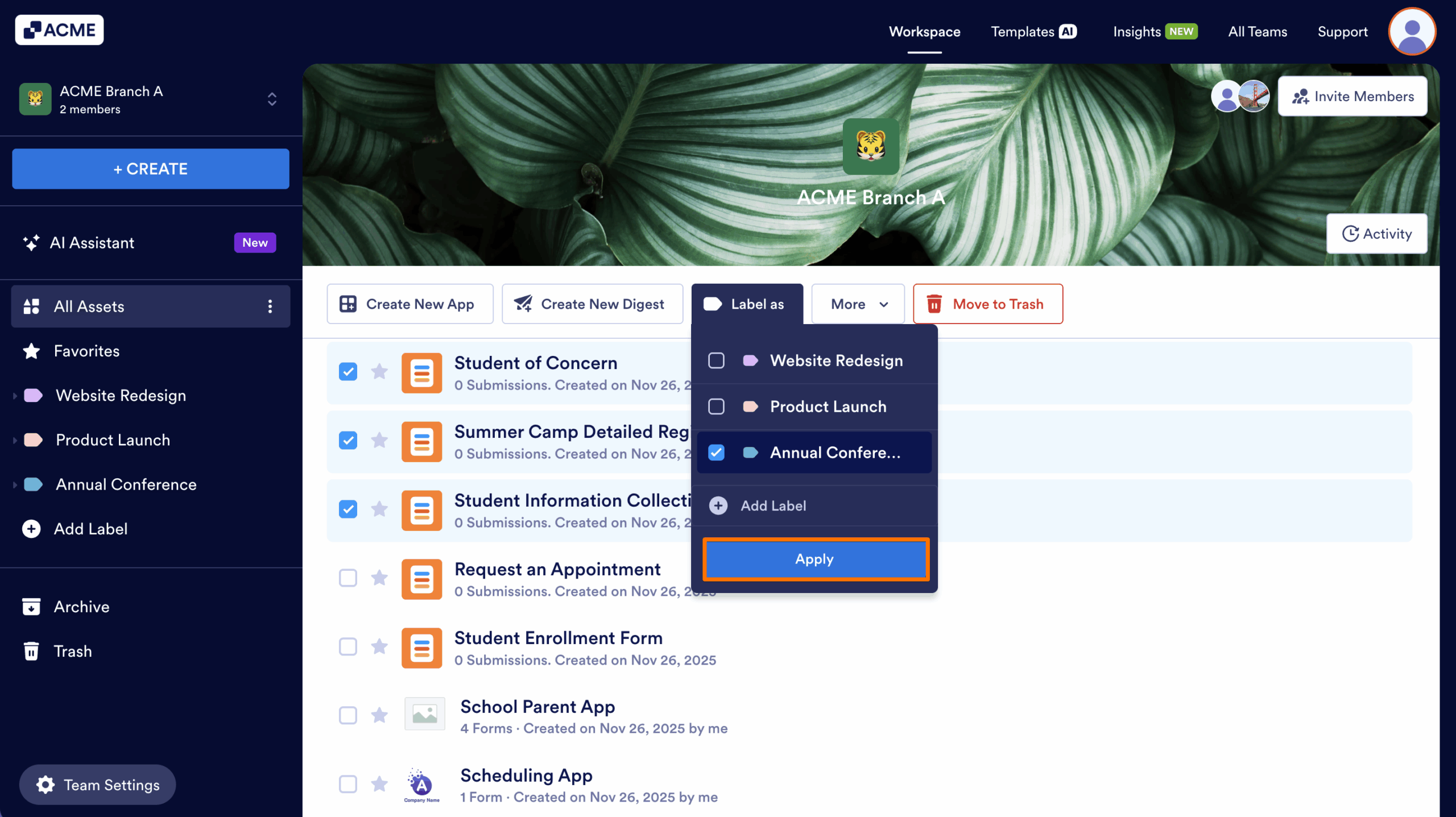The height and width of the screenshot is (817, 1456).
Task: Open Team Settings with the gear icon
Action: pyautogui.click(x=44, y=785)
